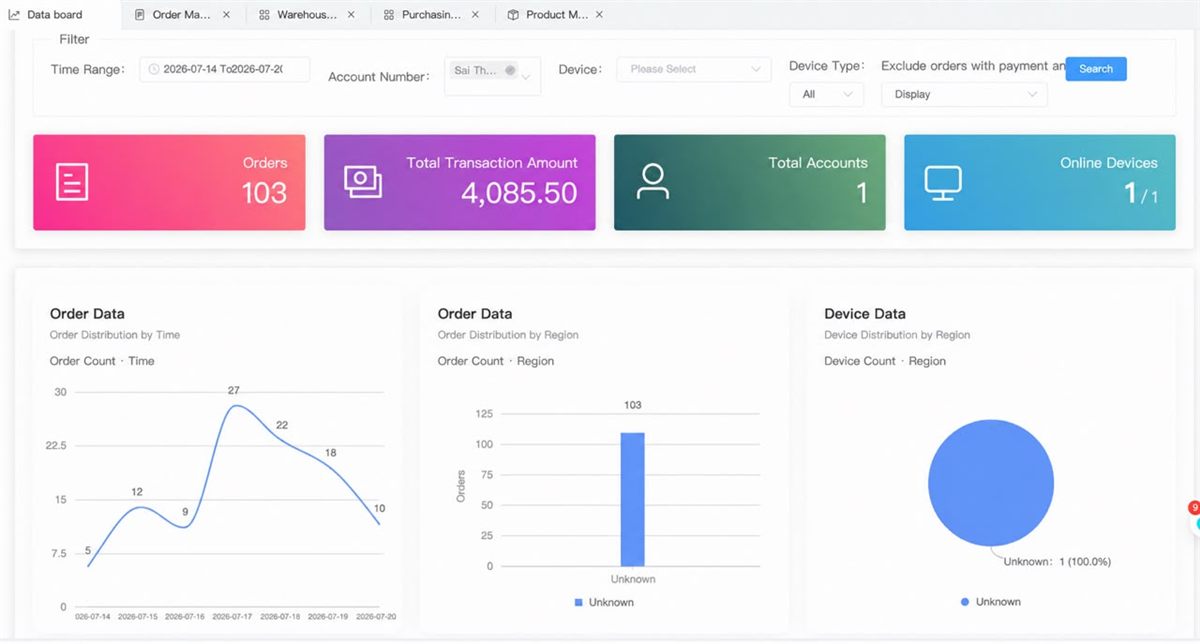1200x644 pixels.
Task: Click the Online Devices card
Action: 1040,183
